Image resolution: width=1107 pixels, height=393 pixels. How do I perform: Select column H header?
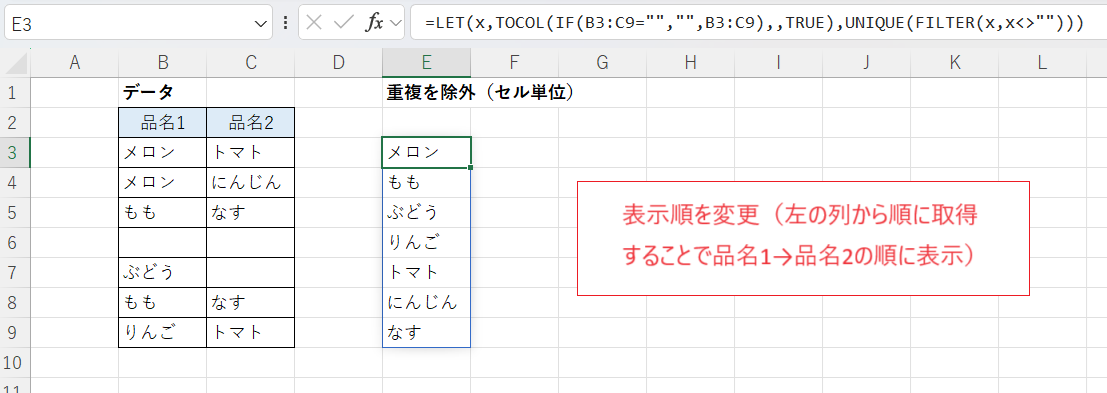tap(690, 64)
